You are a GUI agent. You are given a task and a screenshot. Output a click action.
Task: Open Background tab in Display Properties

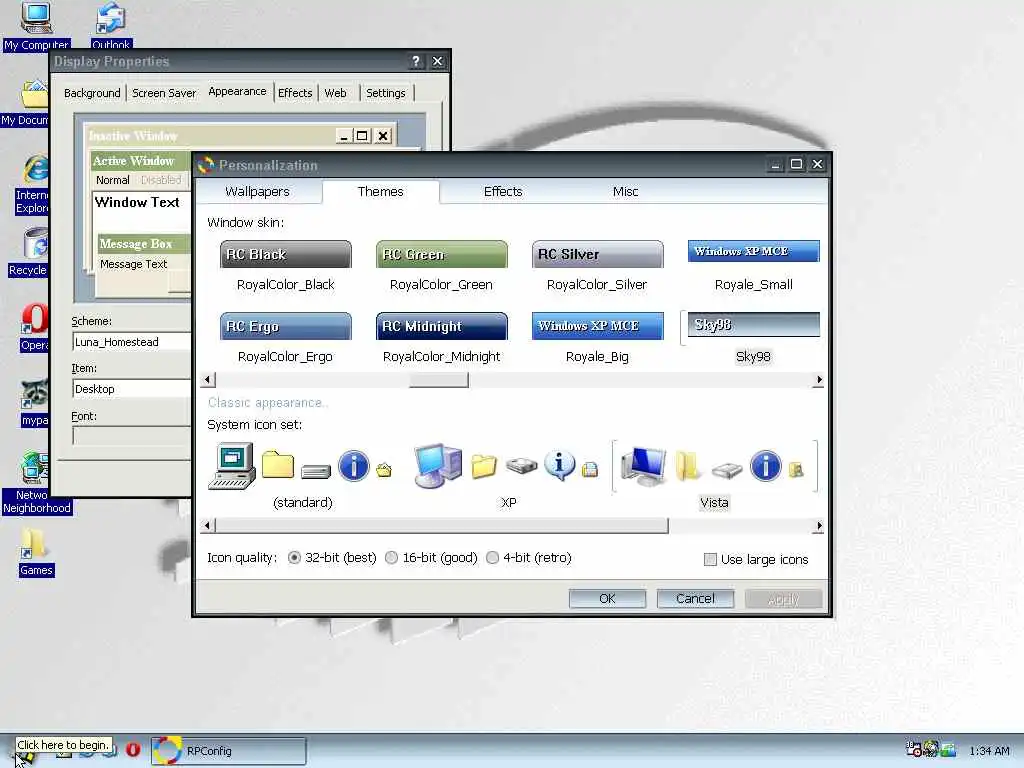92,93
